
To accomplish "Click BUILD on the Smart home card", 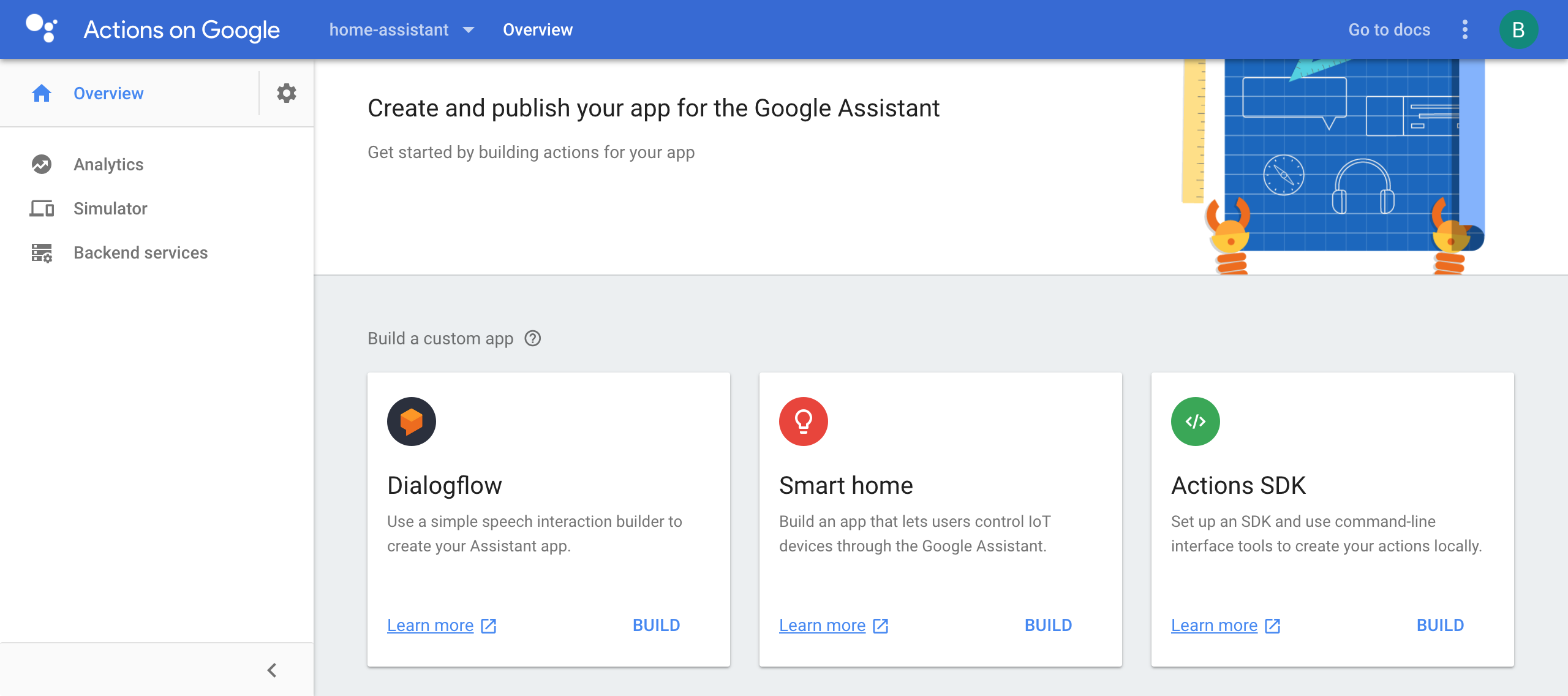I will 1048,624.
